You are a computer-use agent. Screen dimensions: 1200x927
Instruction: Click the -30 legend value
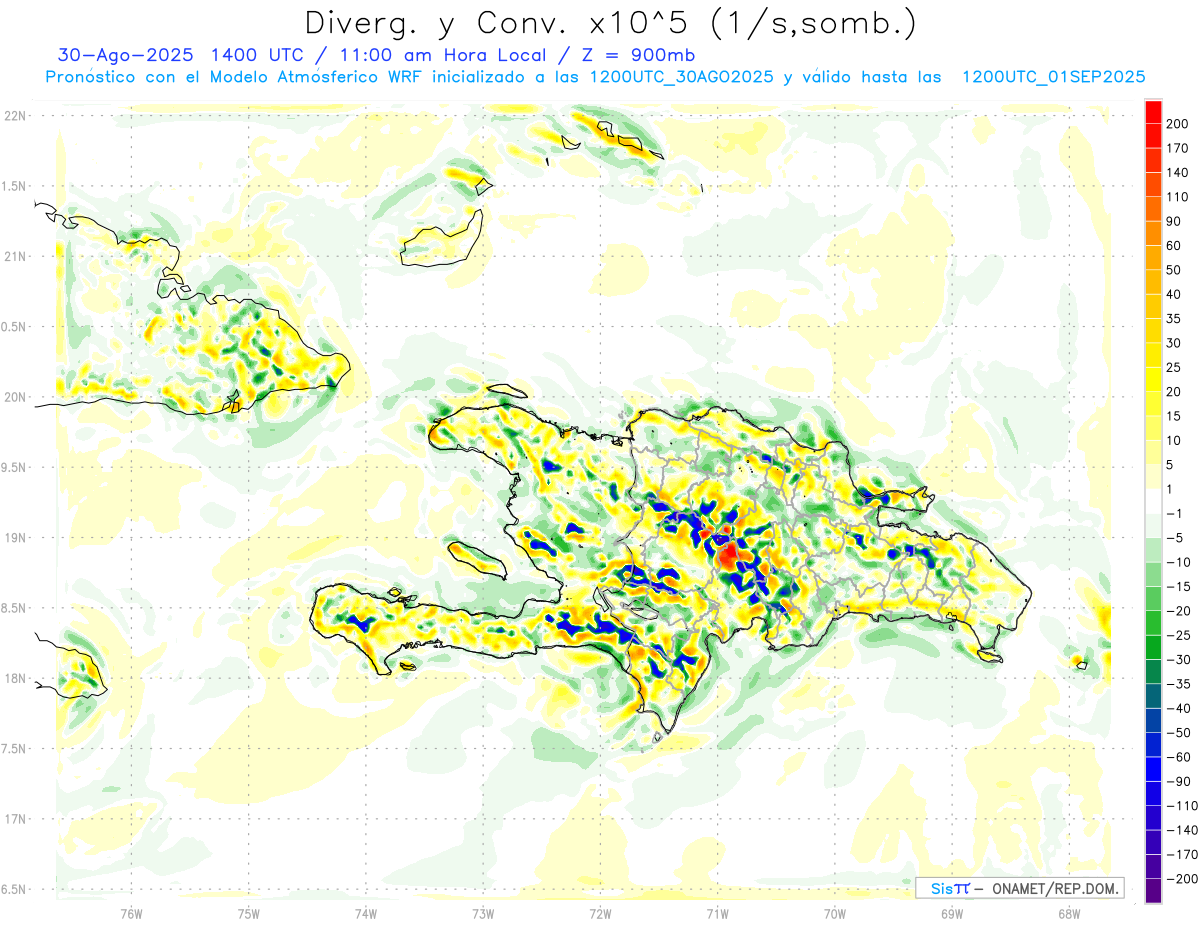[1178, 660]
